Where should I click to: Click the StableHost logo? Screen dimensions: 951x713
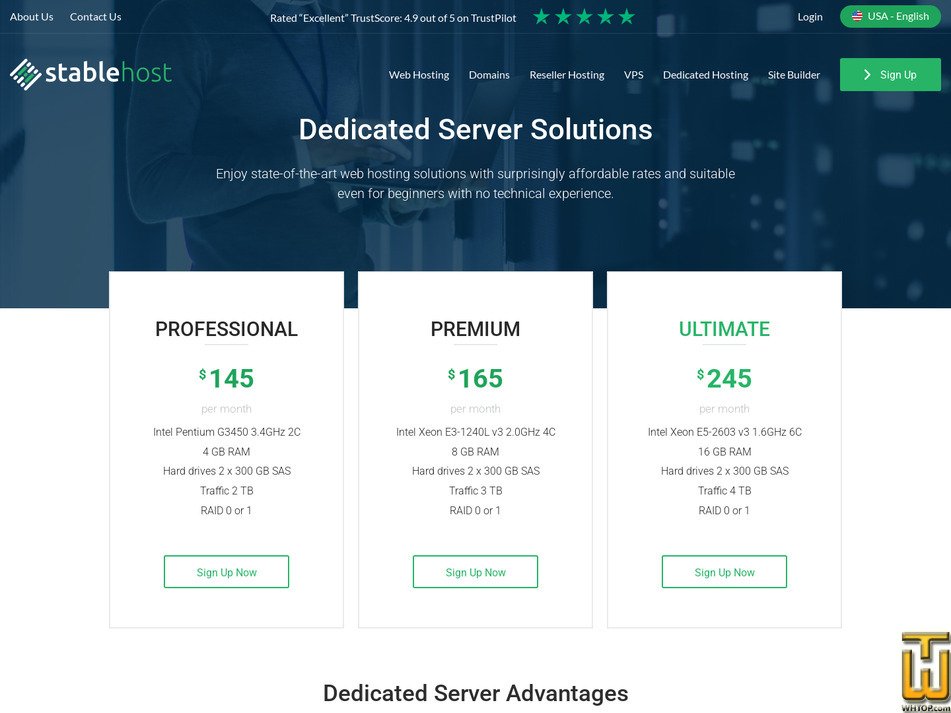coord(91,74)
